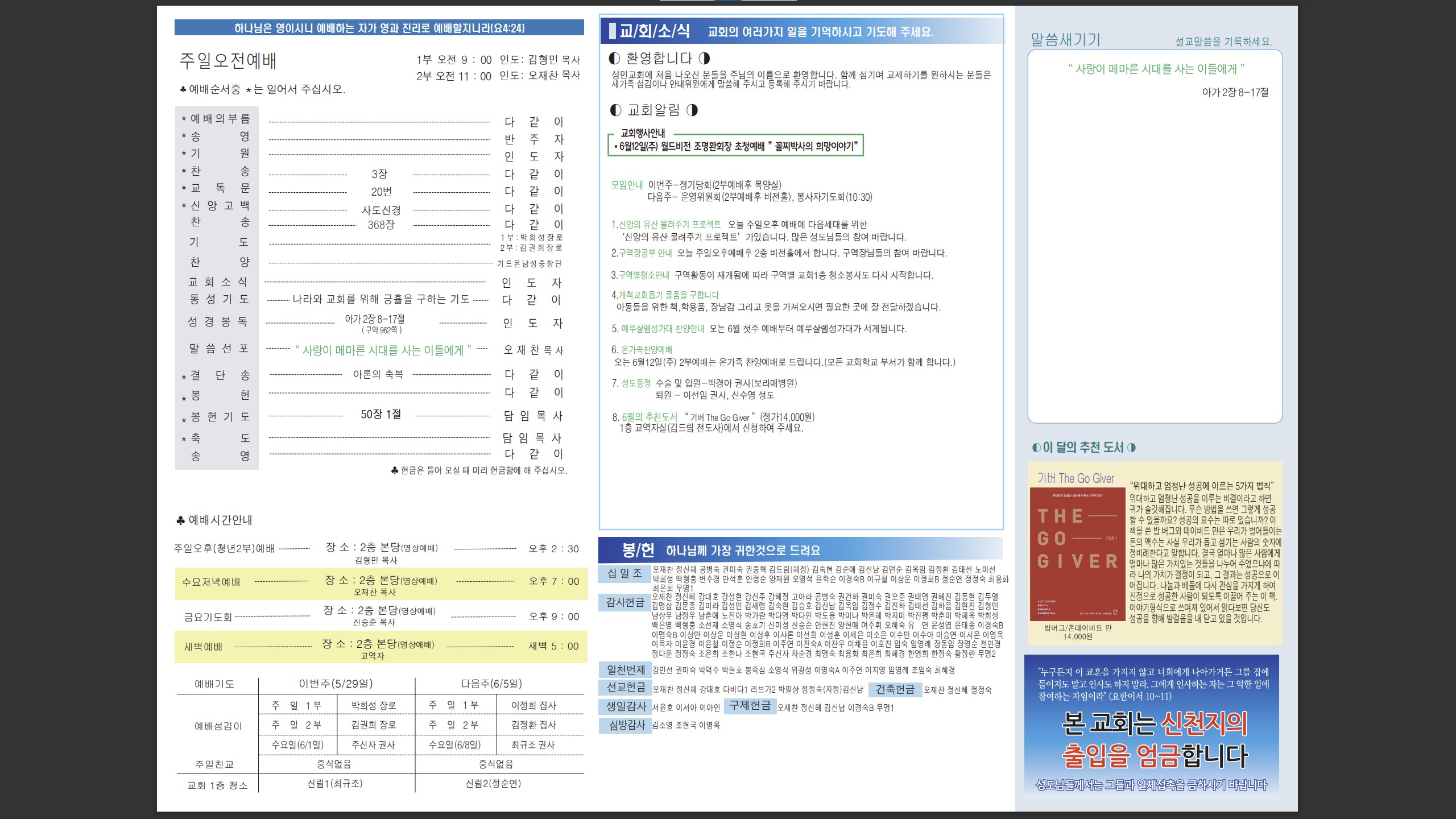Select the '교회알림' heading
Image resolution: width=1456 pixels, height=819 pixels.
[653, 110]
